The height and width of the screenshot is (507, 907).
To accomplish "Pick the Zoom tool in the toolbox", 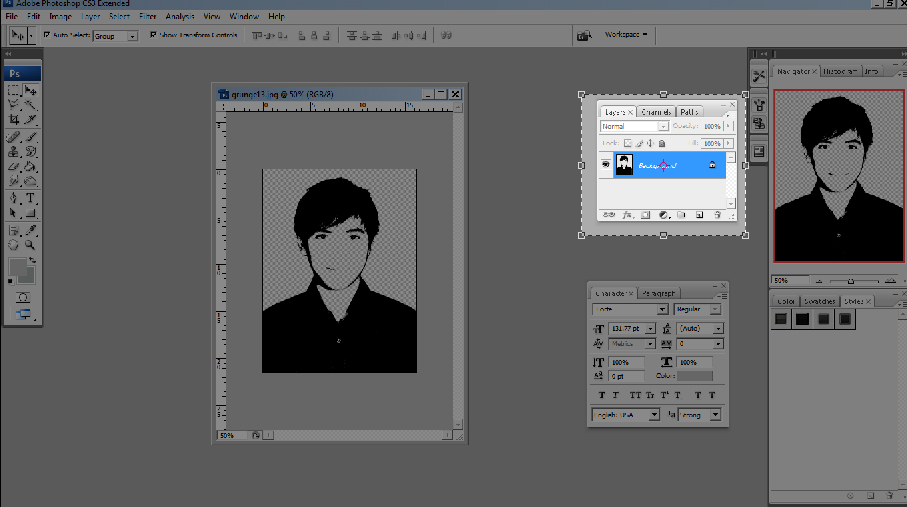I will pyautogui.click(x=31, y=244).
